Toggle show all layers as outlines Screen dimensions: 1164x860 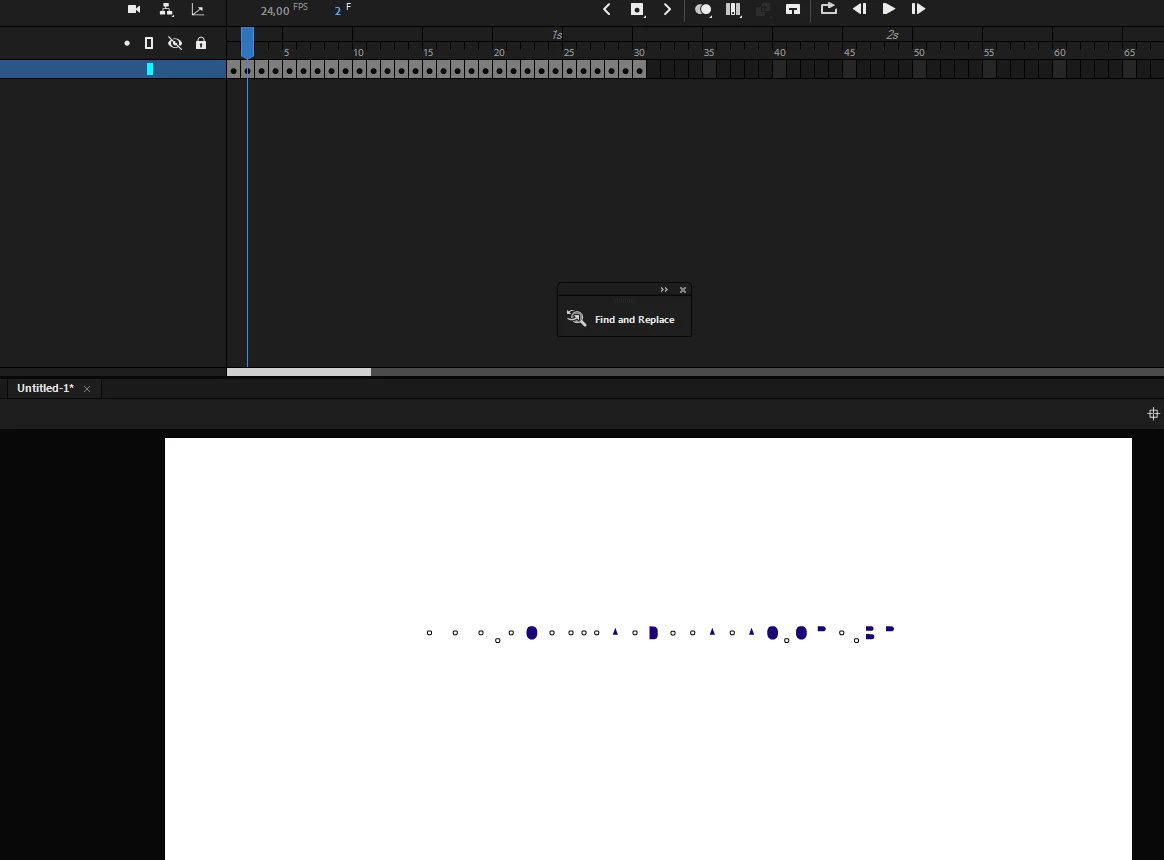(149, 43)
